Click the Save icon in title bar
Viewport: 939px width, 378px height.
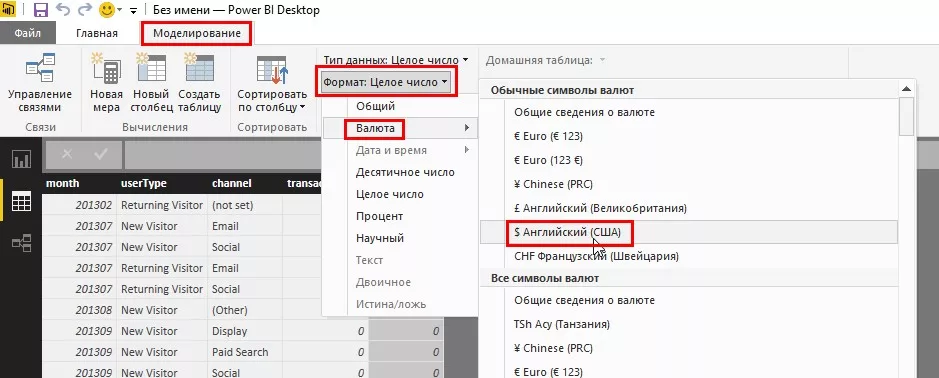pyautogui.click(x=41, y=10)
